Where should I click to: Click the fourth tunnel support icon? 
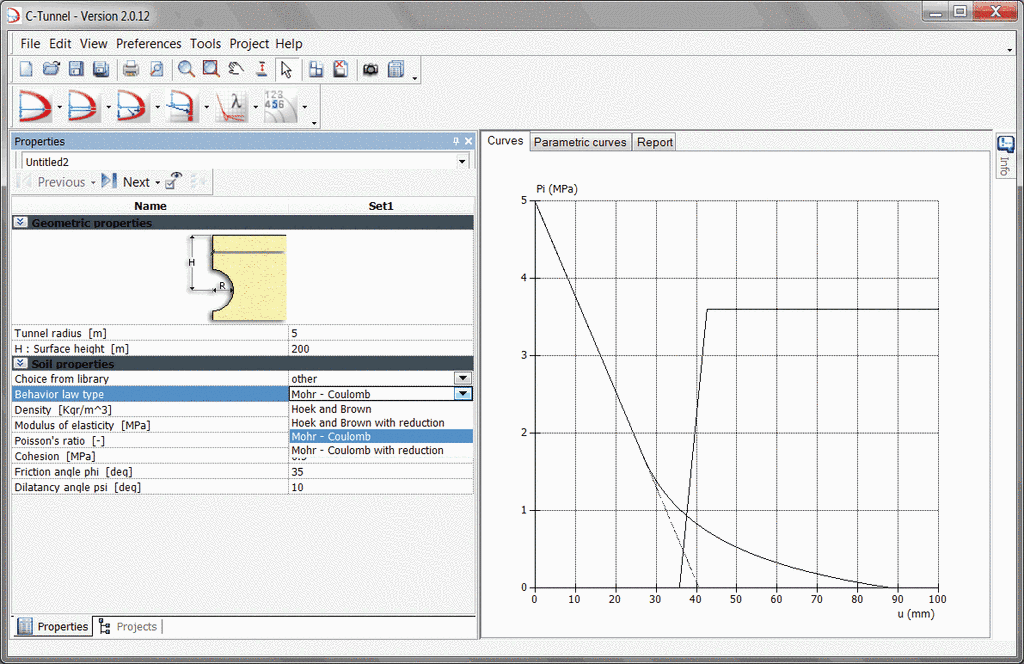tap(182, 106)
